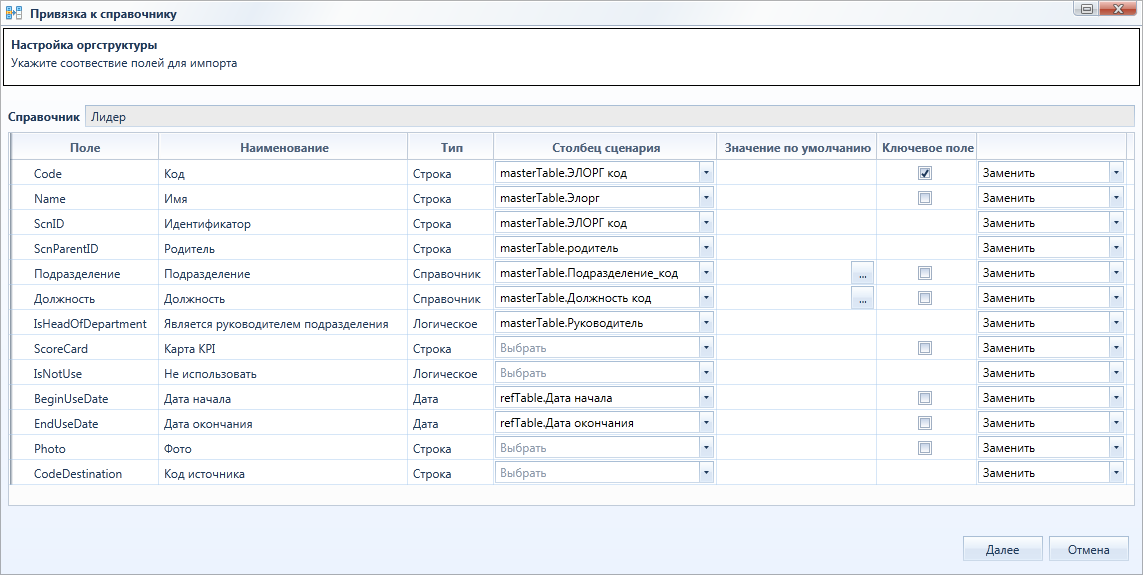Image resolution: width=1143 pixels, height=575 pixels.
Task: Open Заменить dropdown in ScoreCard row
Action: pyautogui.click(x=1116, y=348)
